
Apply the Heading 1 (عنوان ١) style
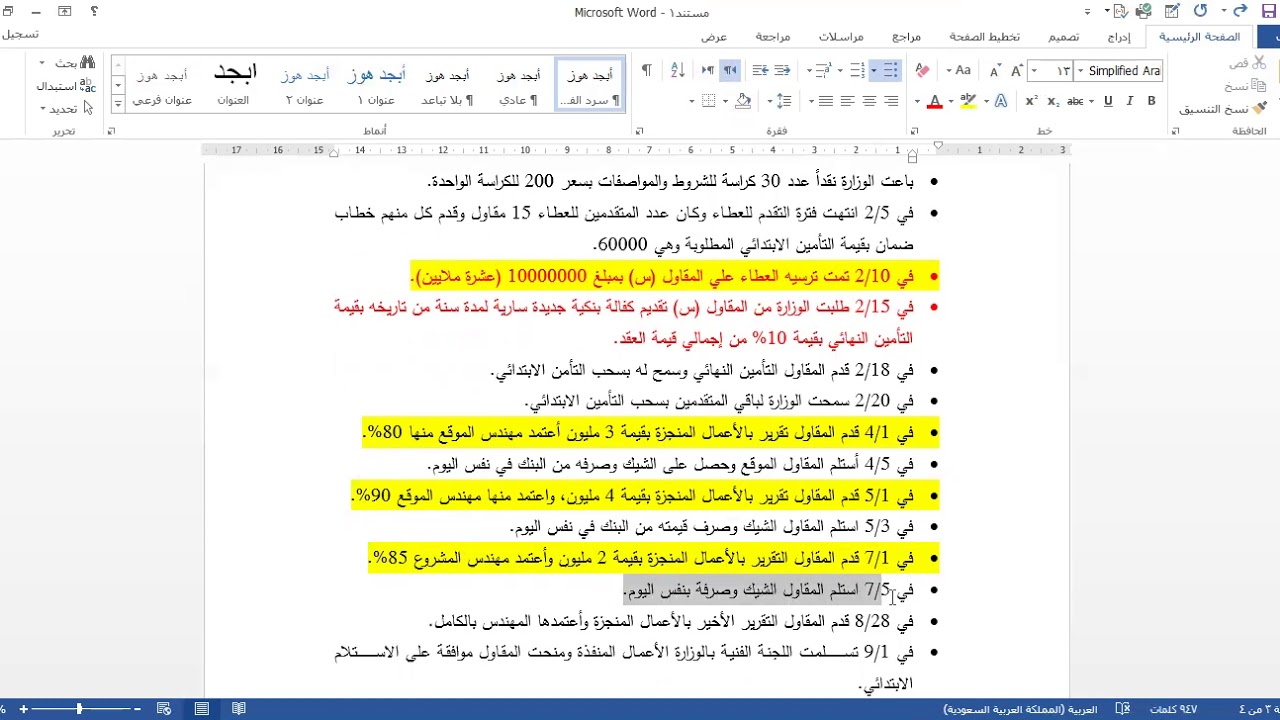click(376, 86)
